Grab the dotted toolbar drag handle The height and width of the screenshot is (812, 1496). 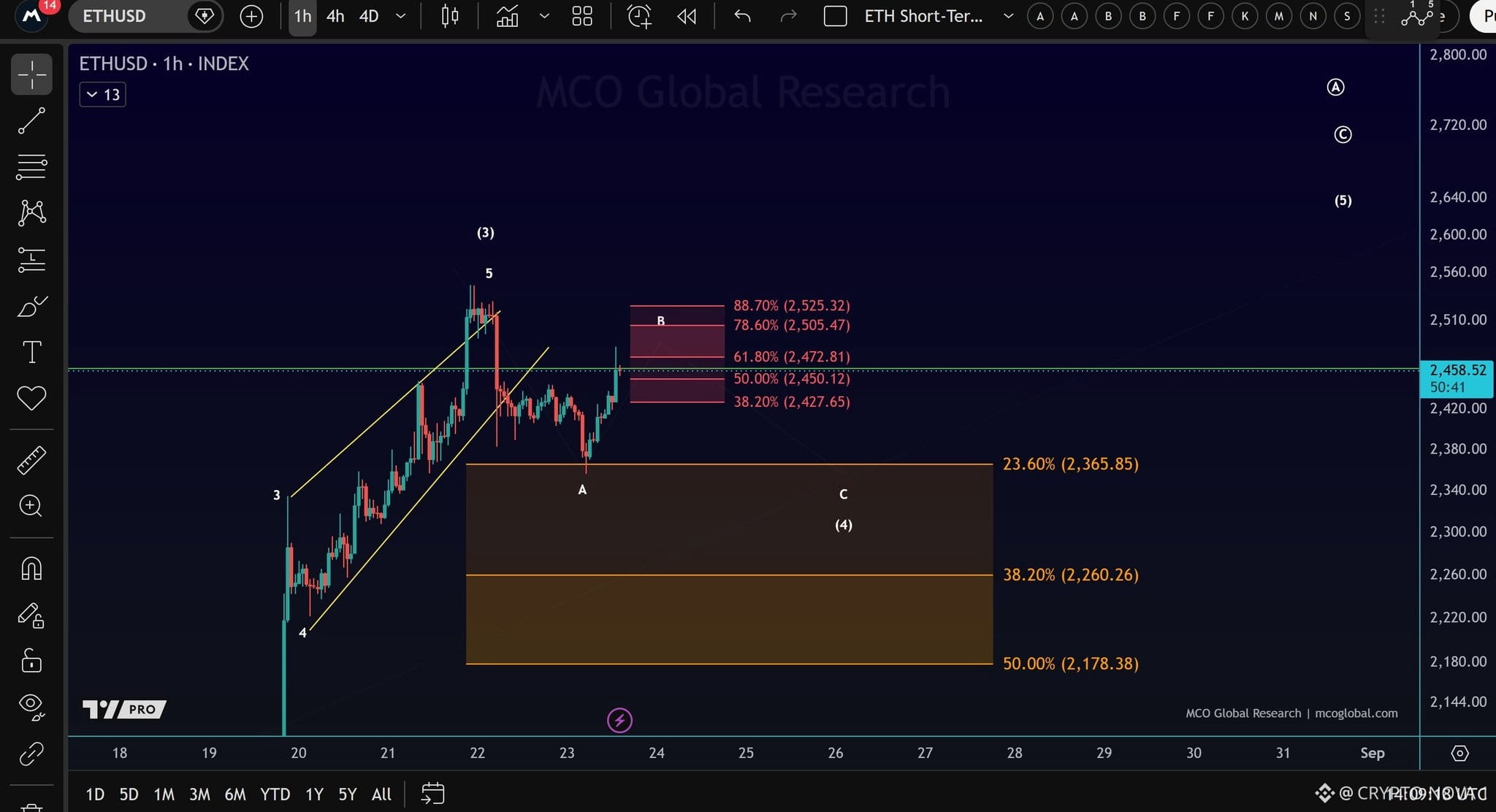pyautogui.click(x=1379, y=16)
